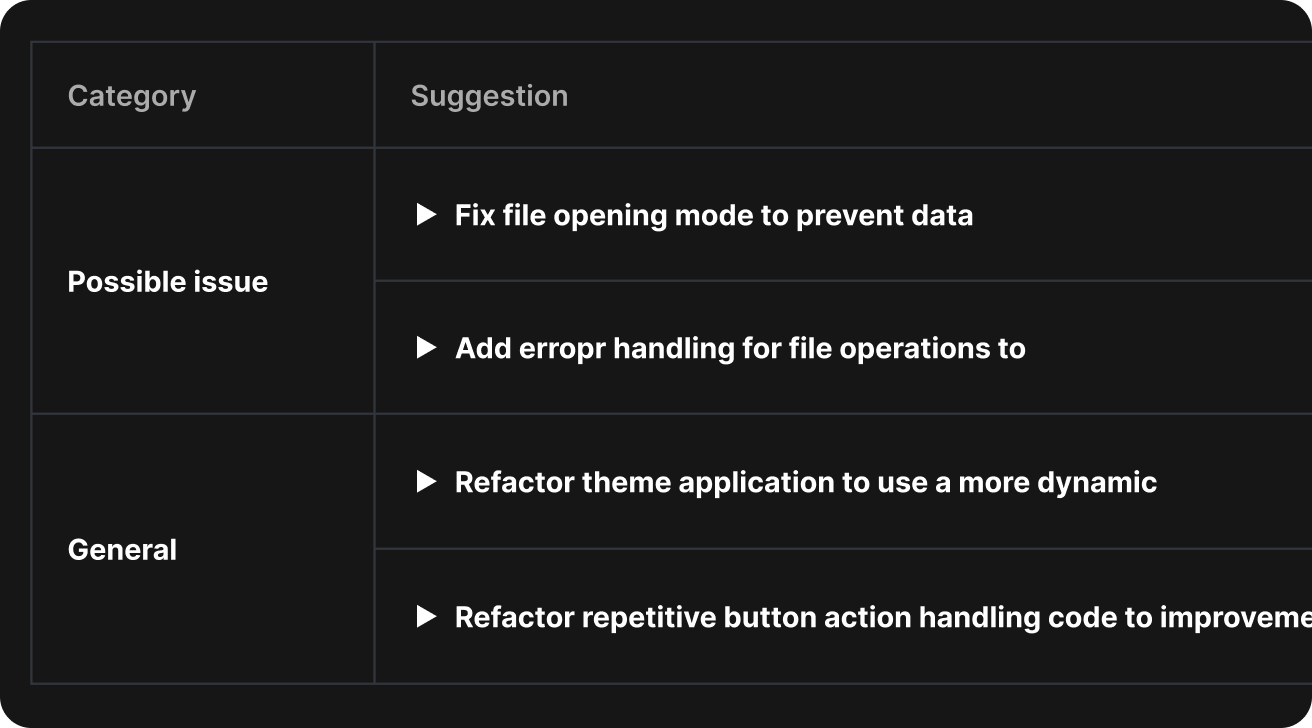
Task: Click the "Fix file opening mode to prevent data" title
Action: (713, 215)
